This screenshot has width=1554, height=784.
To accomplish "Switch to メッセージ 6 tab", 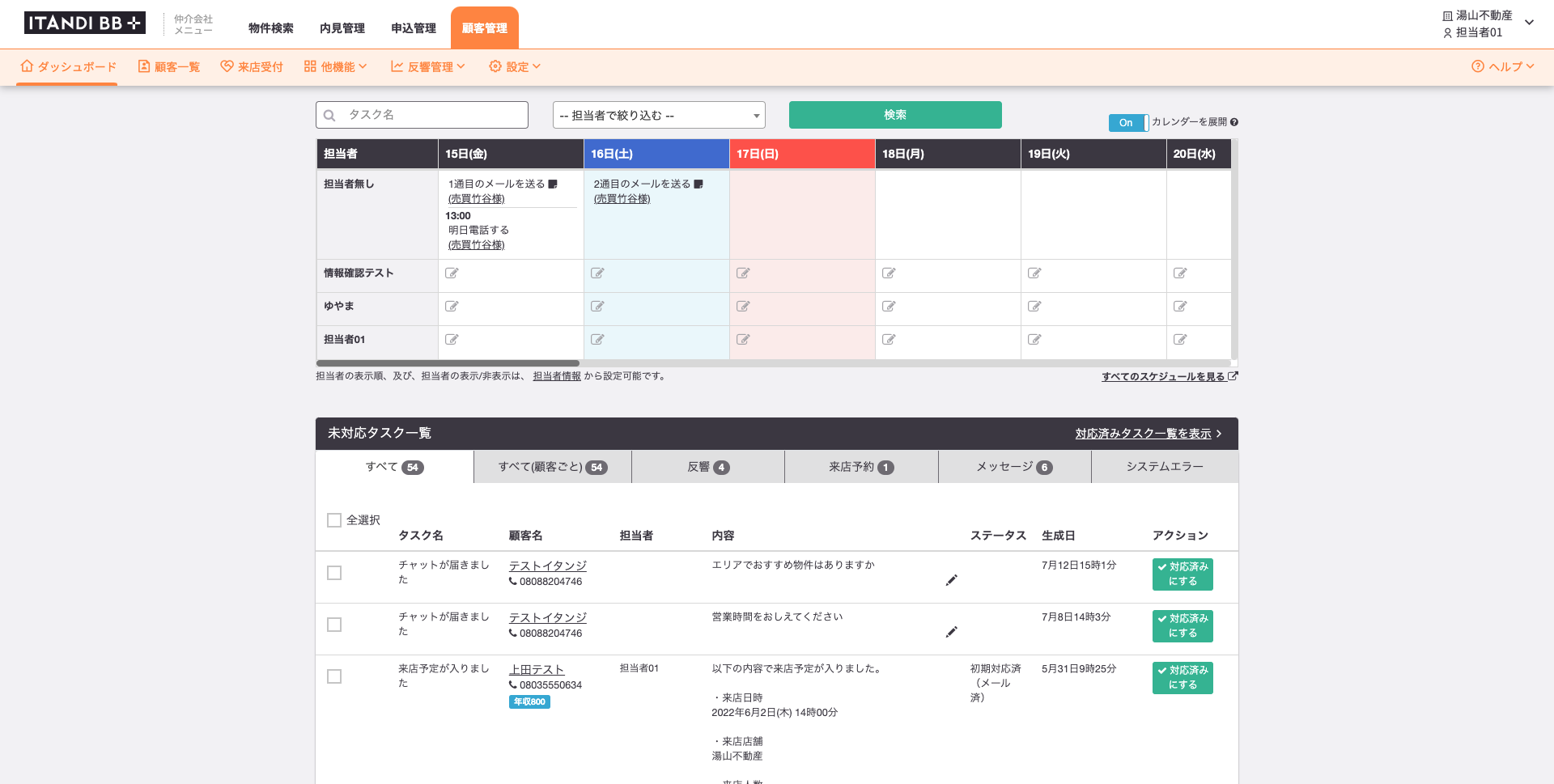I will [1014, 467].
